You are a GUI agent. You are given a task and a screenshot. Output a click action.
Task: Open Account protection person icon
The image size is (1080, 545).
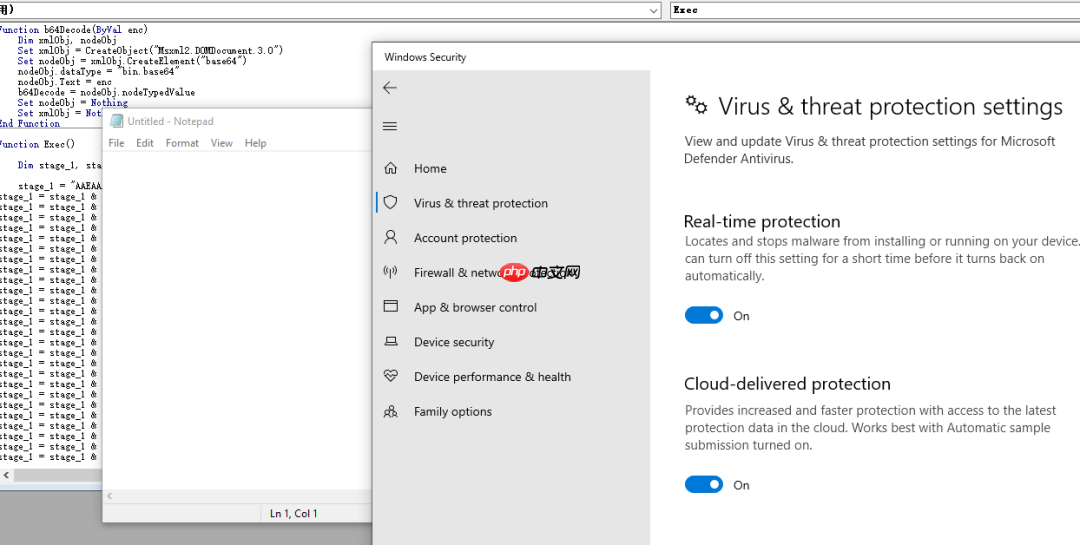pos(391,238)
